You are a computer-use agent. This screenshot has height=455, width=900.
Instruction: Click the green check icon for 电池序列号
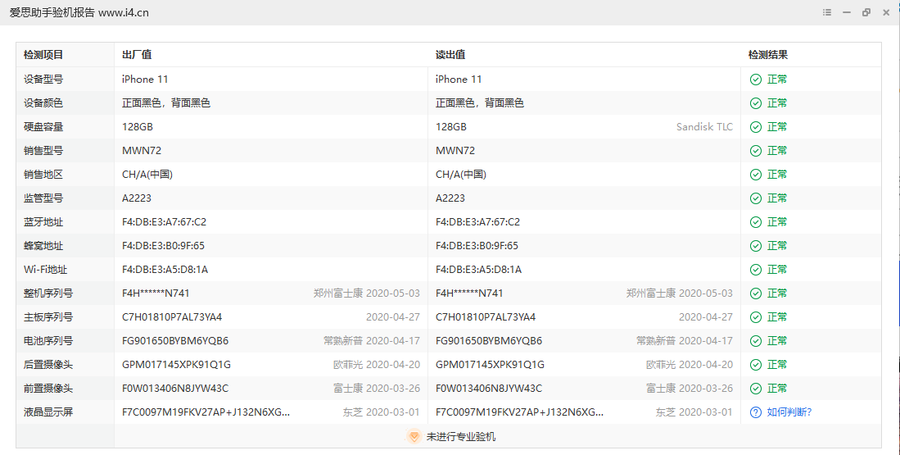(756, 341)
